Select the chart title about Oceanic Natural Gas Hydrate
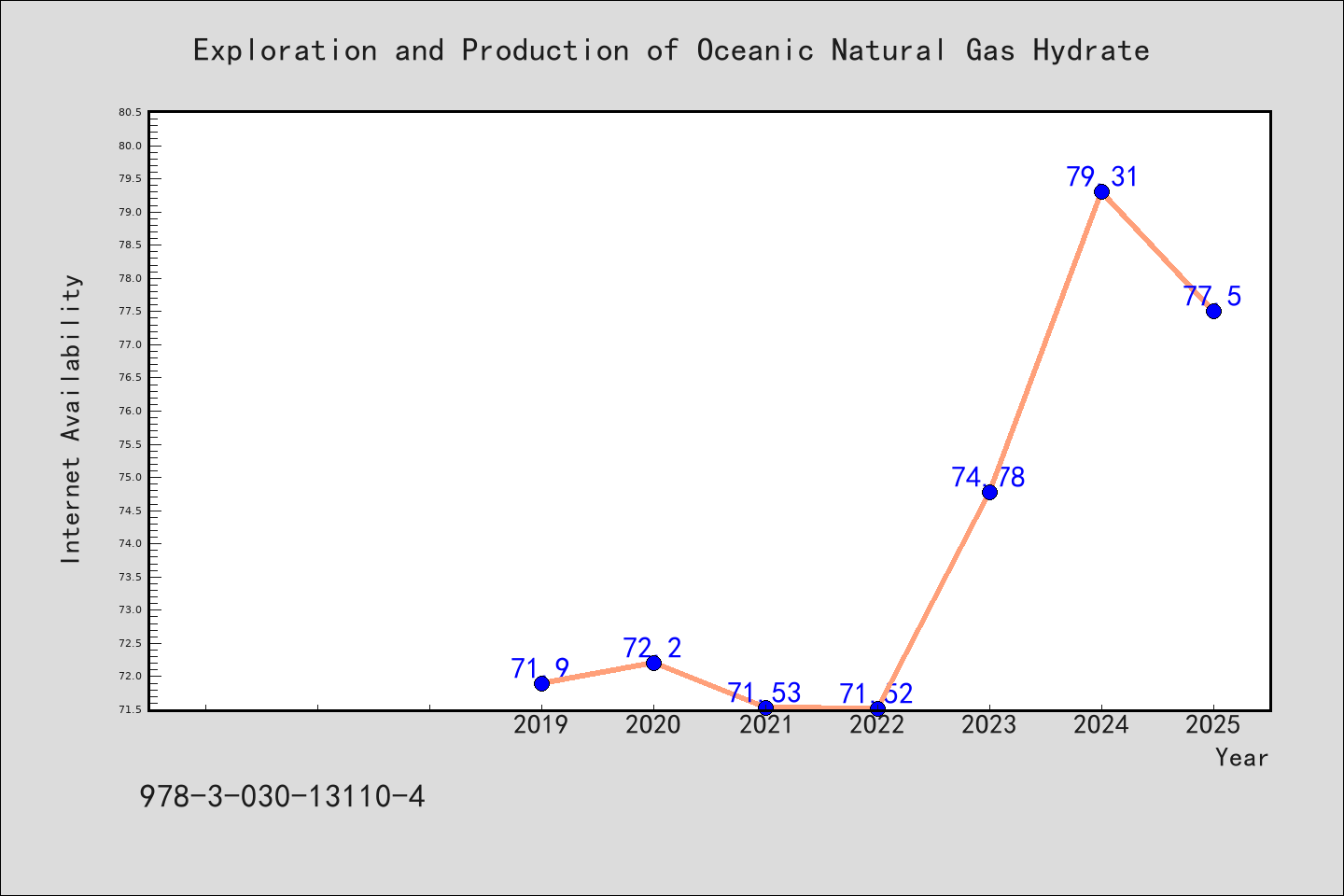This screenshot has width=1344, height=896. tap(671, 50)
